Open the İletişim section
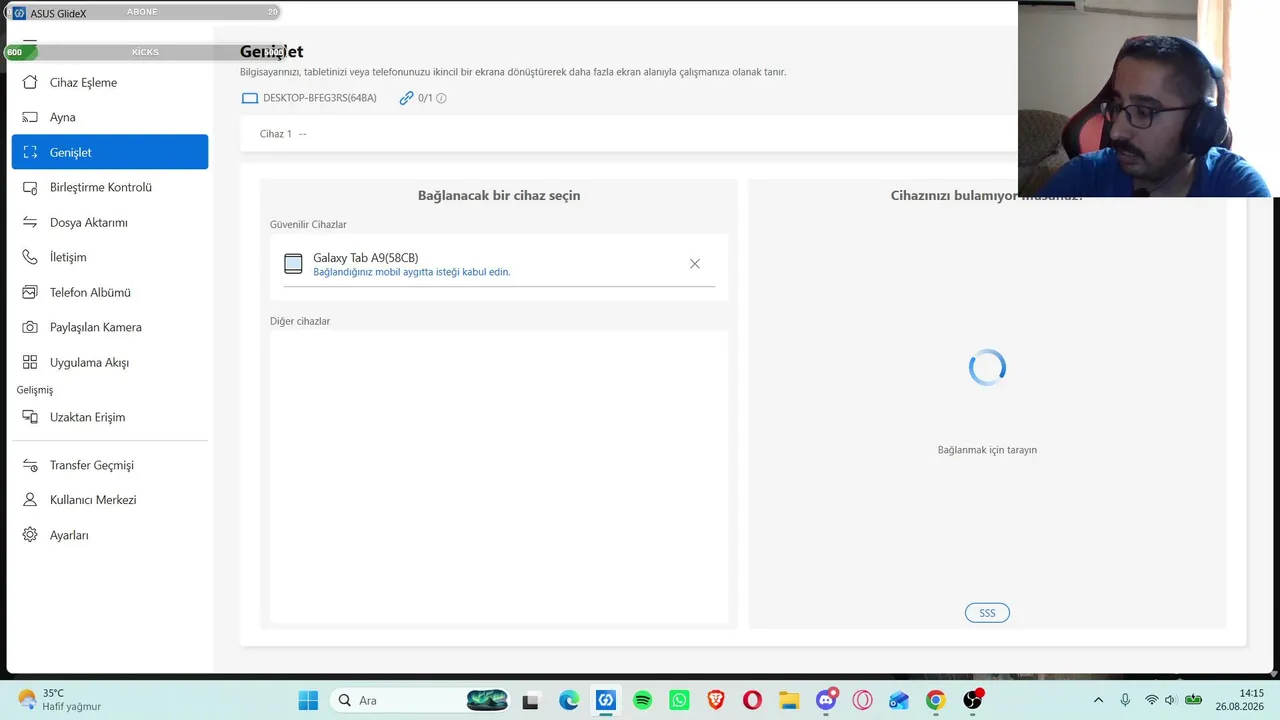The width and height of the screenshot is (1280, 720). [110, 257]
